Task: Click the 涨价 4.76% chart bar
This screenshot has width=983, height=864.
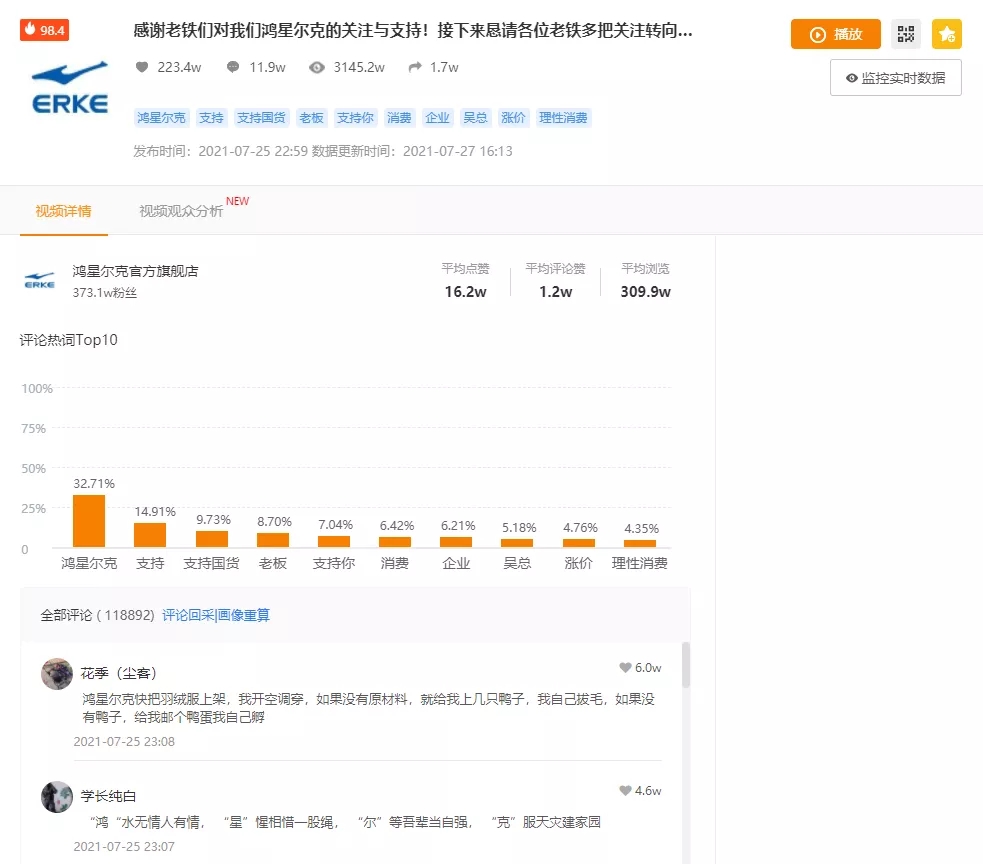Action: pos(579,543)
